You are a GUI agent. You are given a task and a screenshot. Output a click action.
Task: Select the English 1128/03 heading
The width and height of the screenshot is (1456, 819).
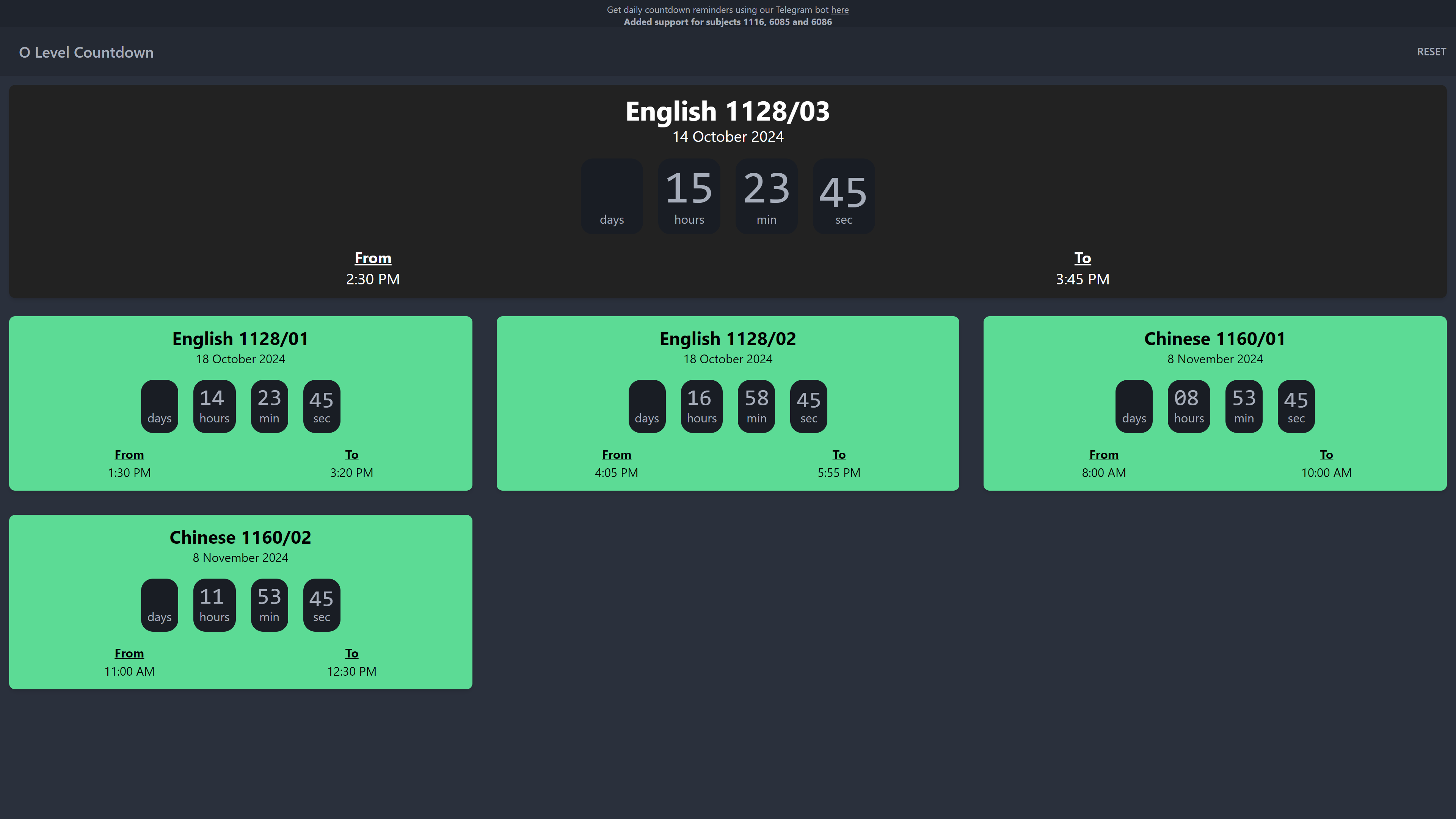[x=728, y=111]
